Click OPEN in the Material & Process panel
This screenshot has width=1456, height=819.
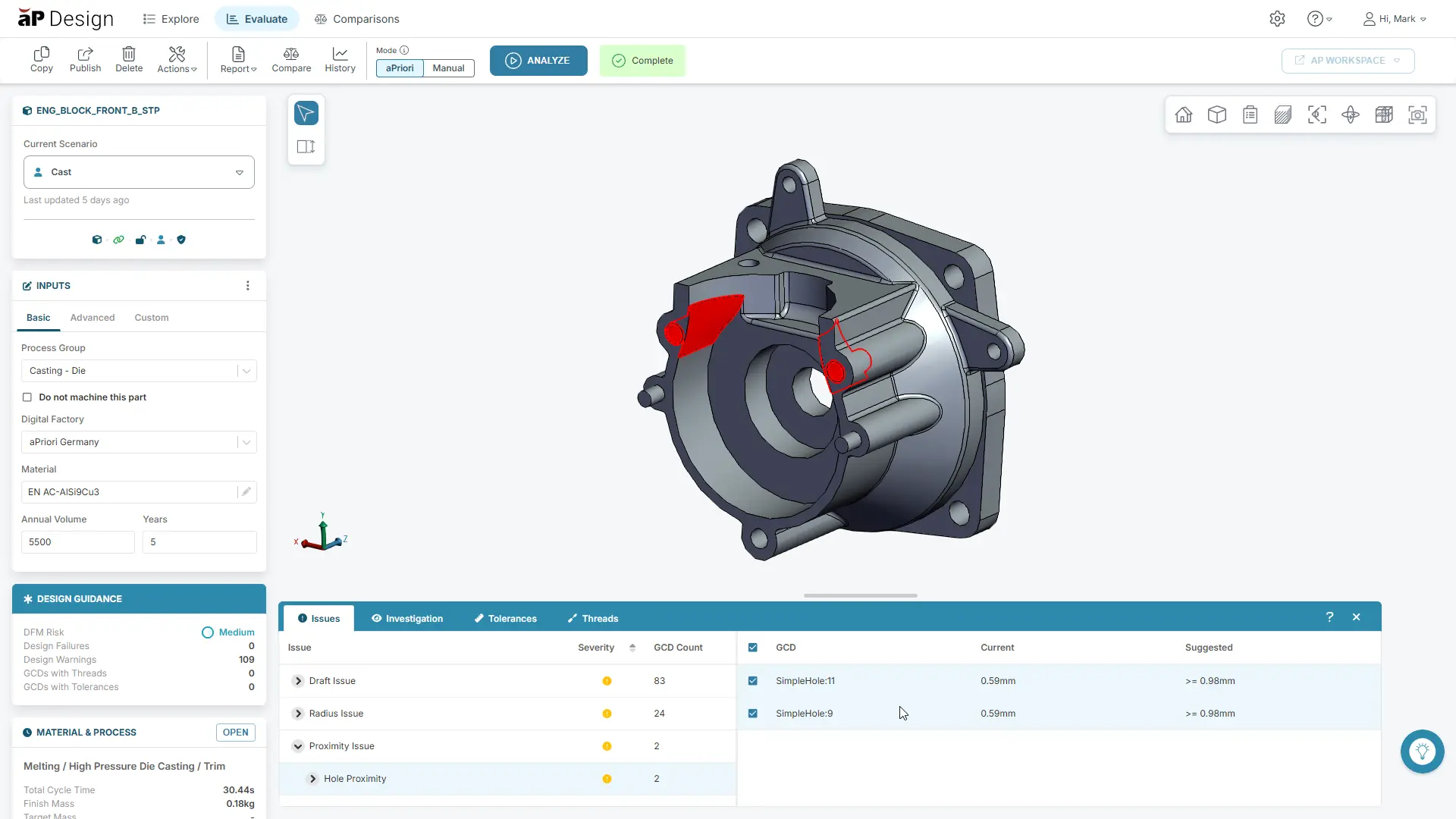tap(235, 732)
